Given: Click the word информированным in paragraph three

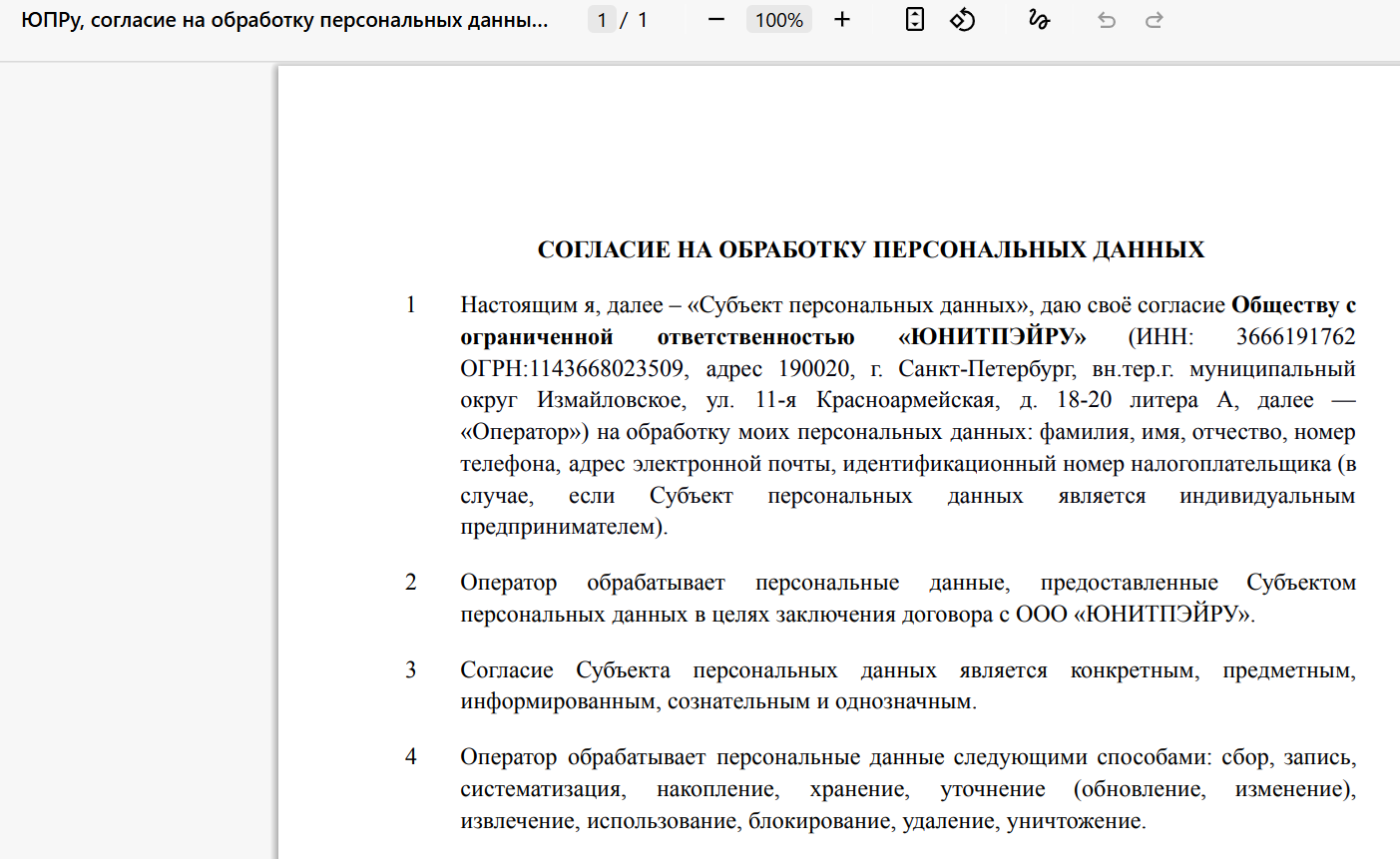Looking at the screenshot, I should [559, 702].
